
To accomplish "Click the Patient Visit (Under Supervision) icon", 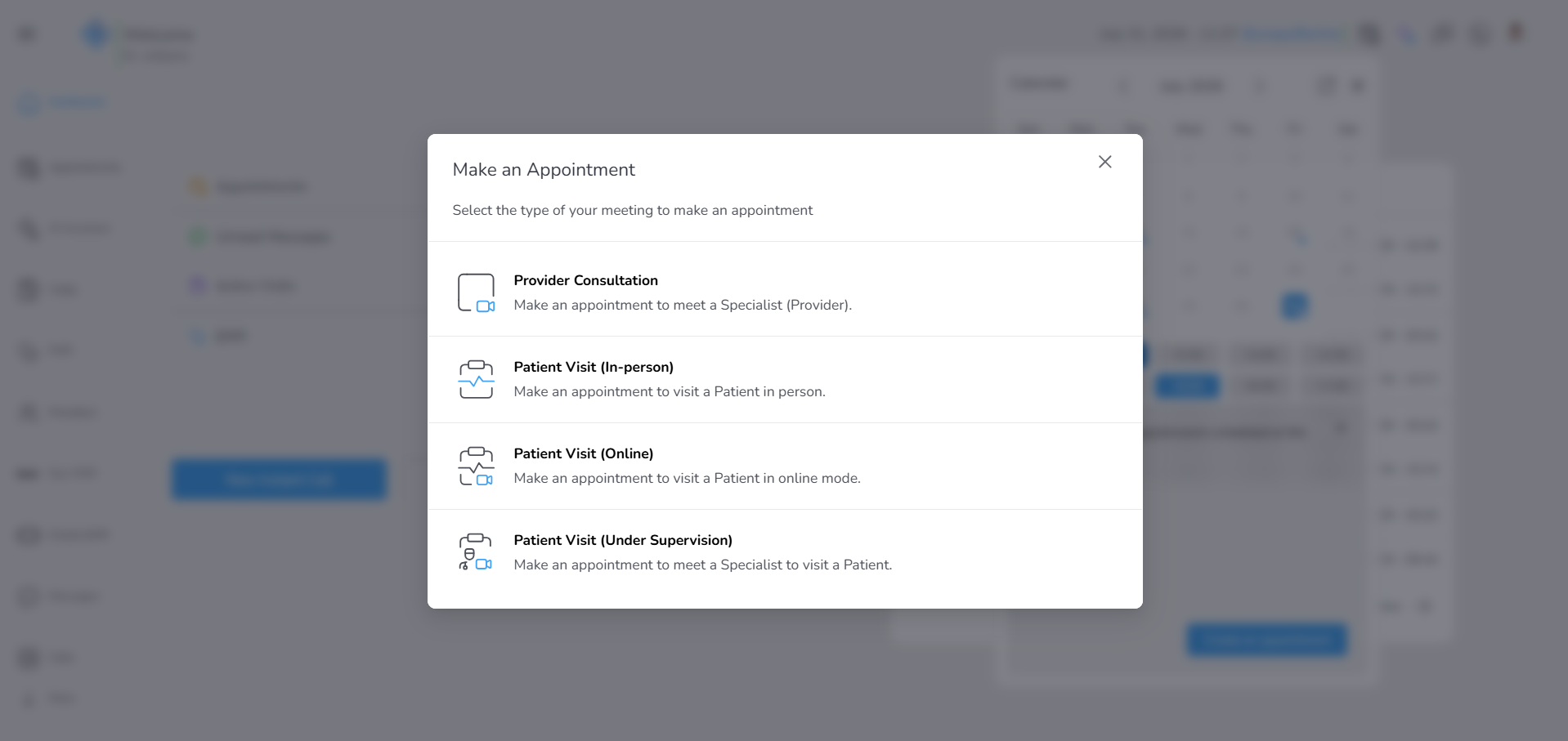I will (476, 552).
